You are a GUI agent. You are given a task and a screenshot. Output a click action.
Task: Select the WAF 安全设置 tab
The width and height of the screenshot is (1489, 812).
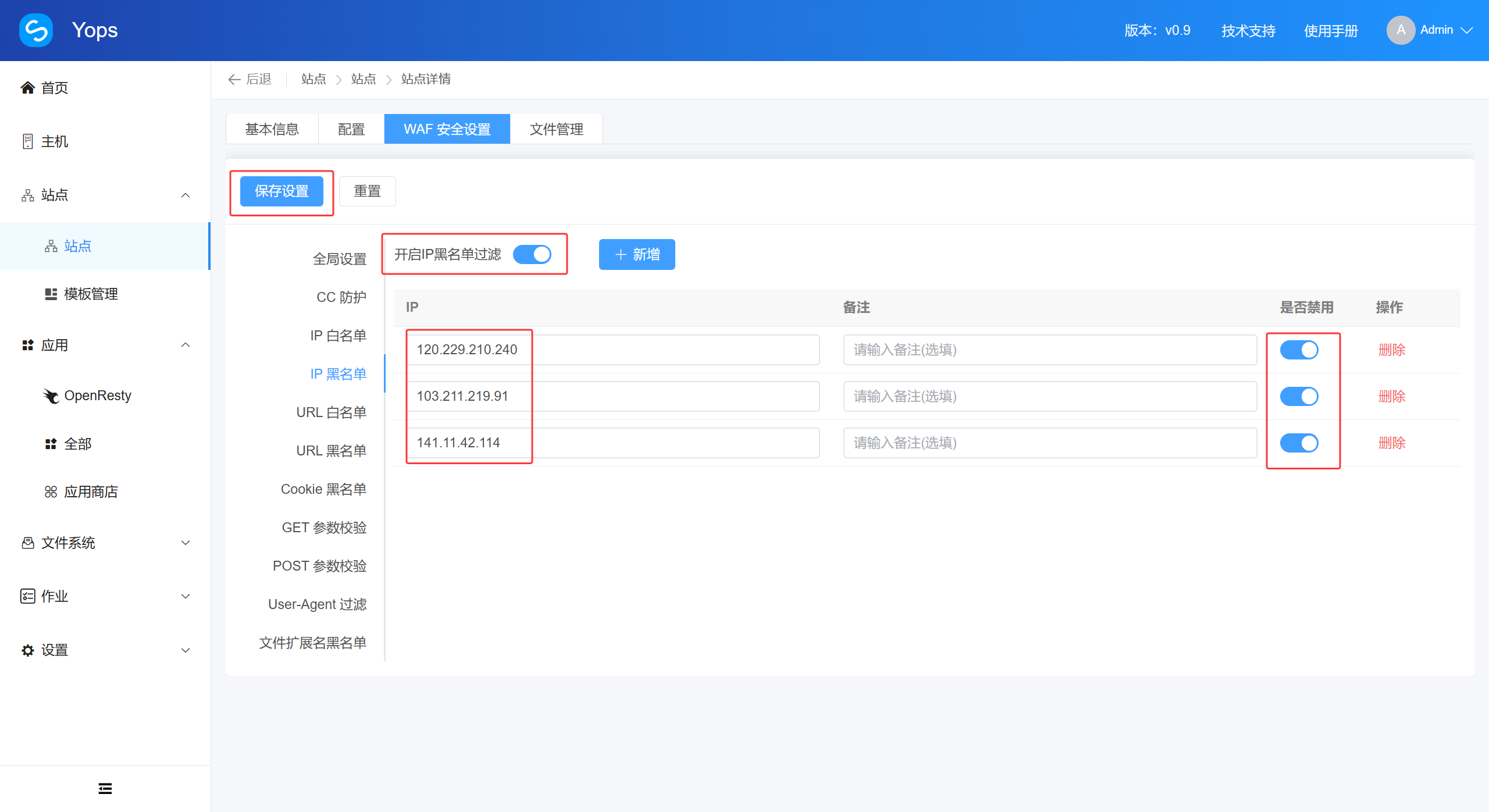coord(447,129)
